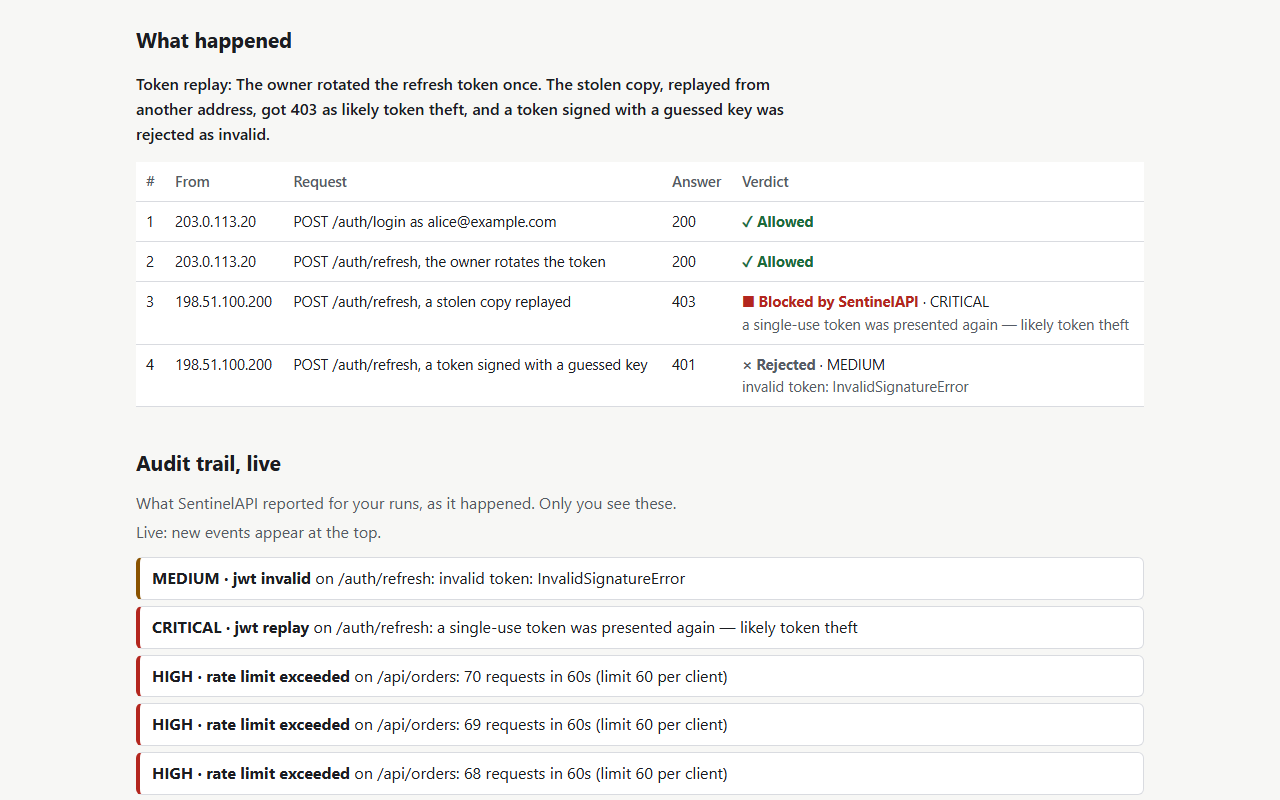Screen dimensions: 1280x800
Task: Click the table note "a single-use token was presented again"
Action: point(935,325)
